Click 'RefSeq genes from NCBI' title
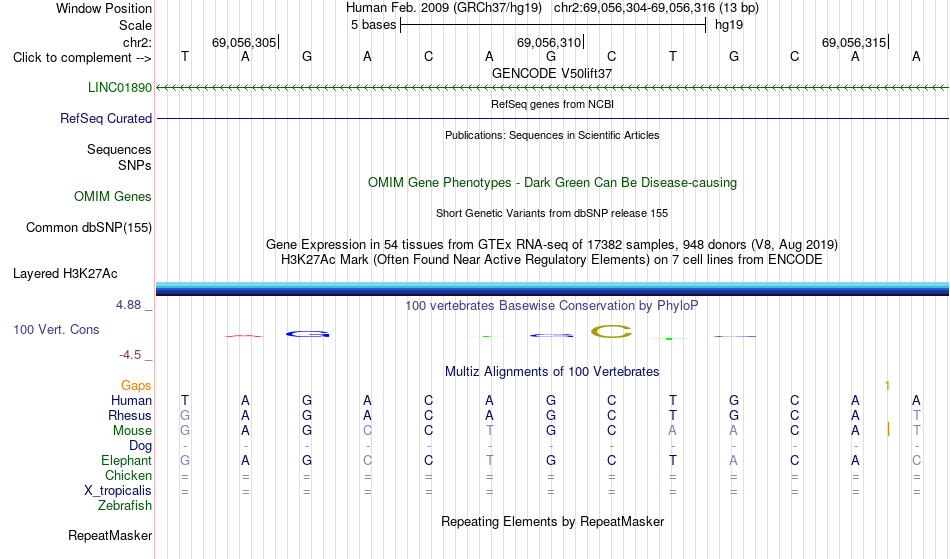Screen dimensions: 950x559 coord(552,104)
